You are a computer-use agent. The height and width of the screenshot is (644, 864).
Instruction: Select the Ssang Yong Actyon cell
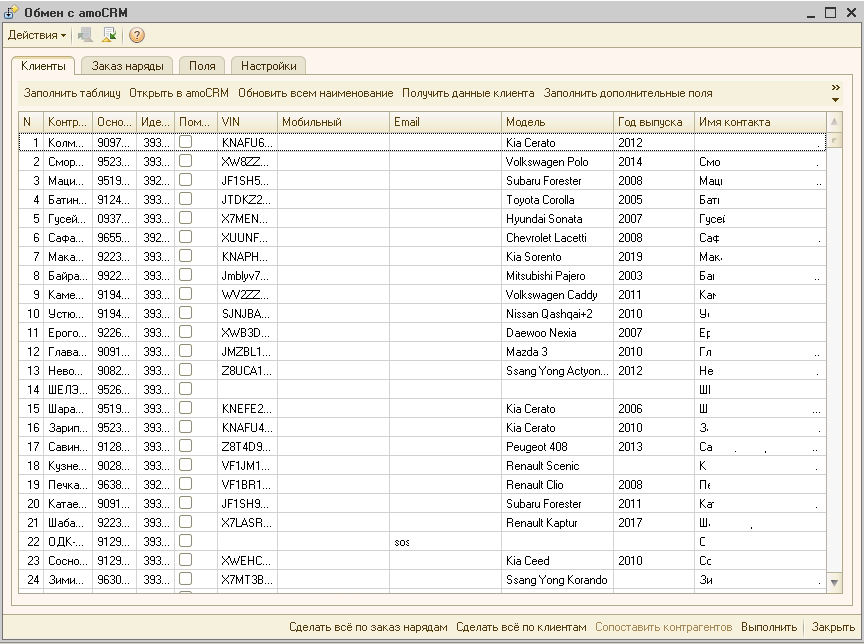point(557,371)
